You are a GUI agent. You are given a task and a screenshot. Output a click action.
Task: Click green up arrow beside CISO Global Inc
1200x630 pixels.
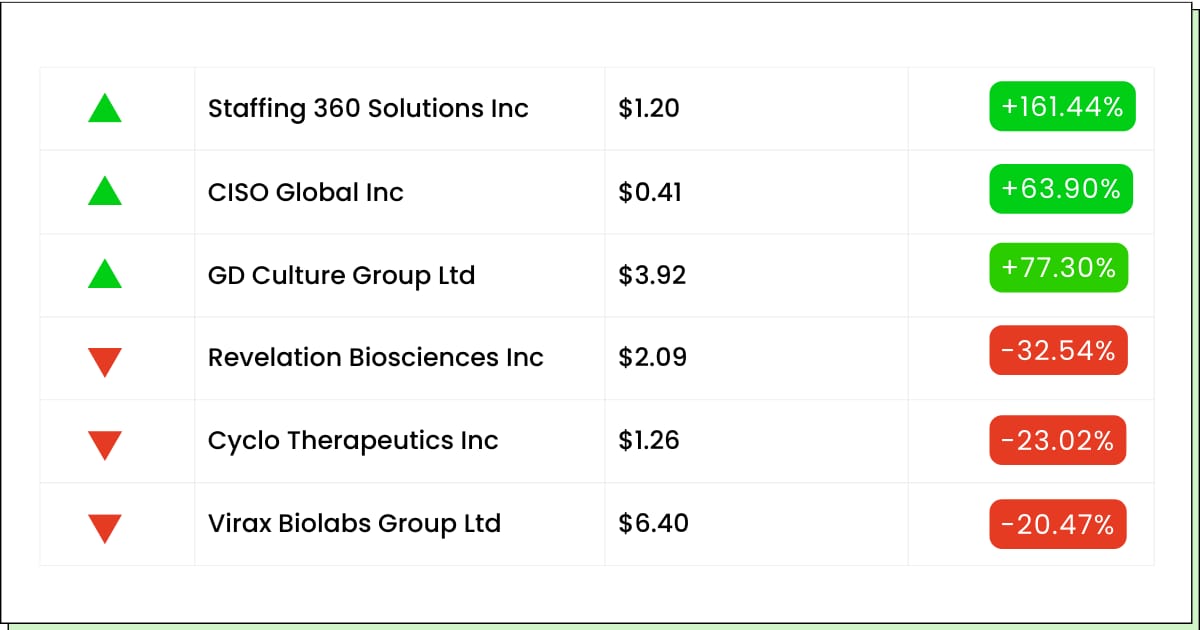pyautogui.click(x=105, y=191)
